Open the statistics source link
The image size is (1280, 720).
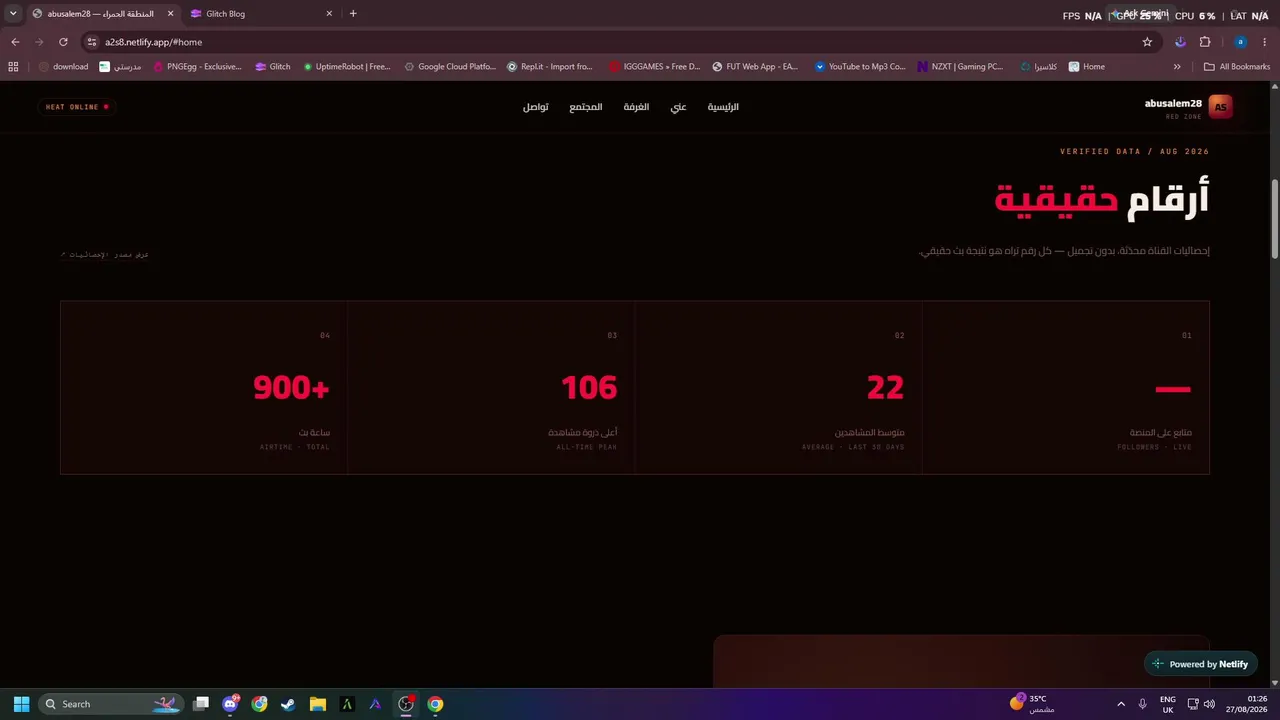point(105,254)
